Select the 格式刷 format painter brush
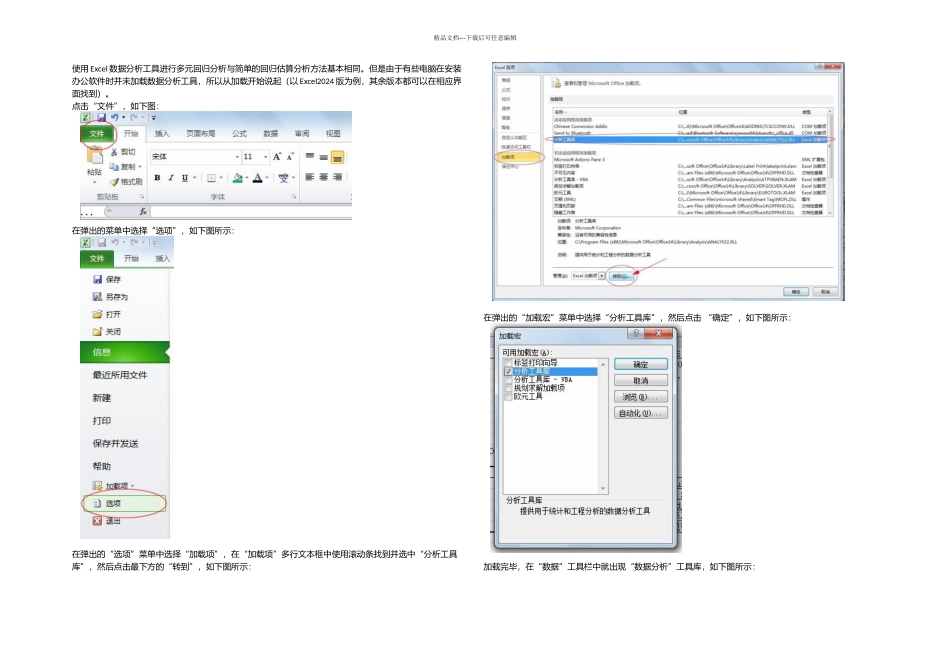This screenshot has width=950, height=672. pyautogui.click(x=114, y=182)
